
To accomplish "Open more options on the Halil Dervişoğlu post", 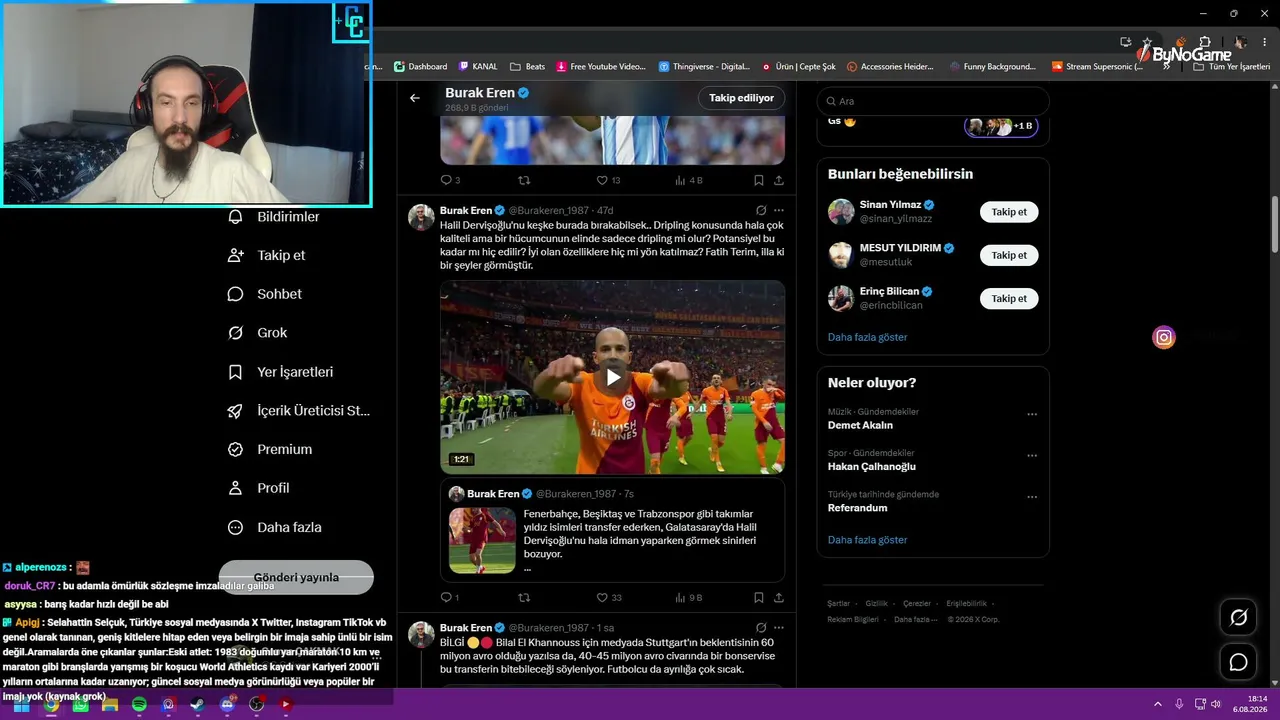I will click(779, 211).
